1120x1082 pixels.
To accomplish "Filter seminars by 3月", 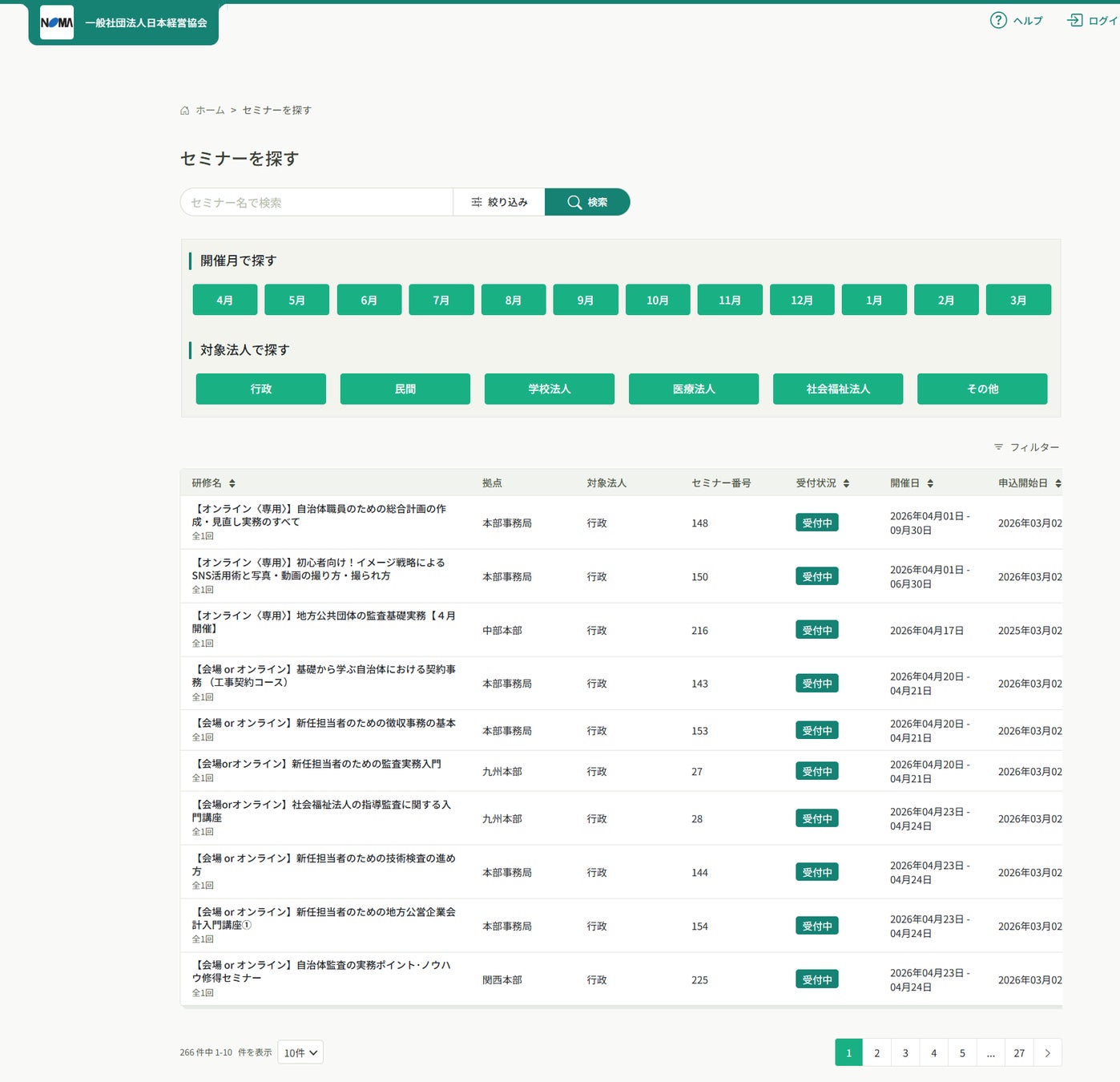I will [1018, 300].
